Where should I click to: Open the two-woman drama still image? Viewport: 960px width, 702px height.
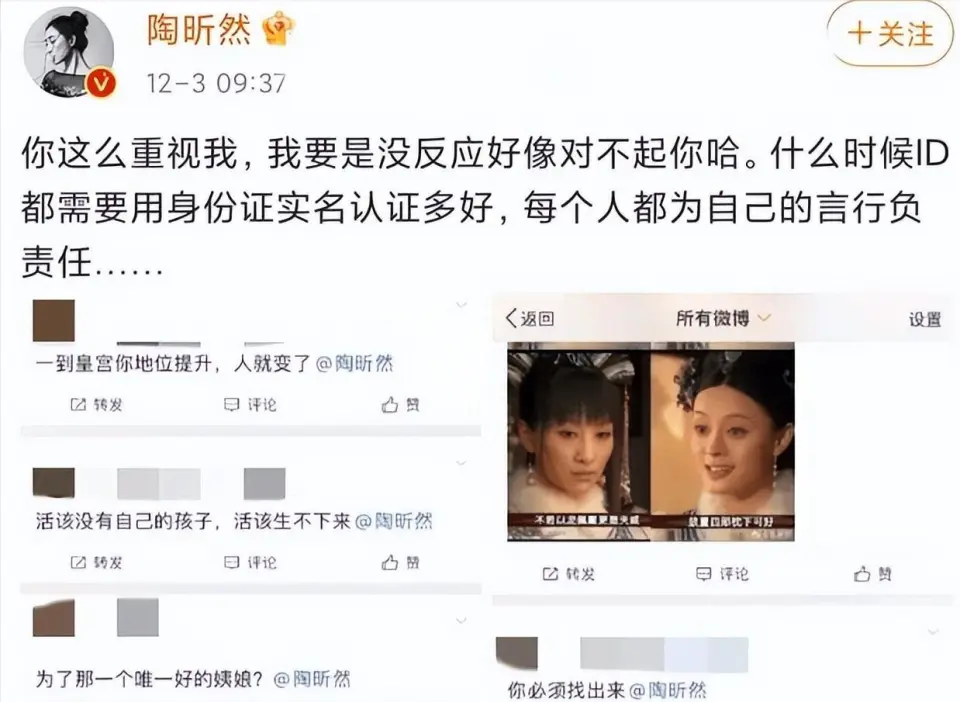click(x=651, y=441)
